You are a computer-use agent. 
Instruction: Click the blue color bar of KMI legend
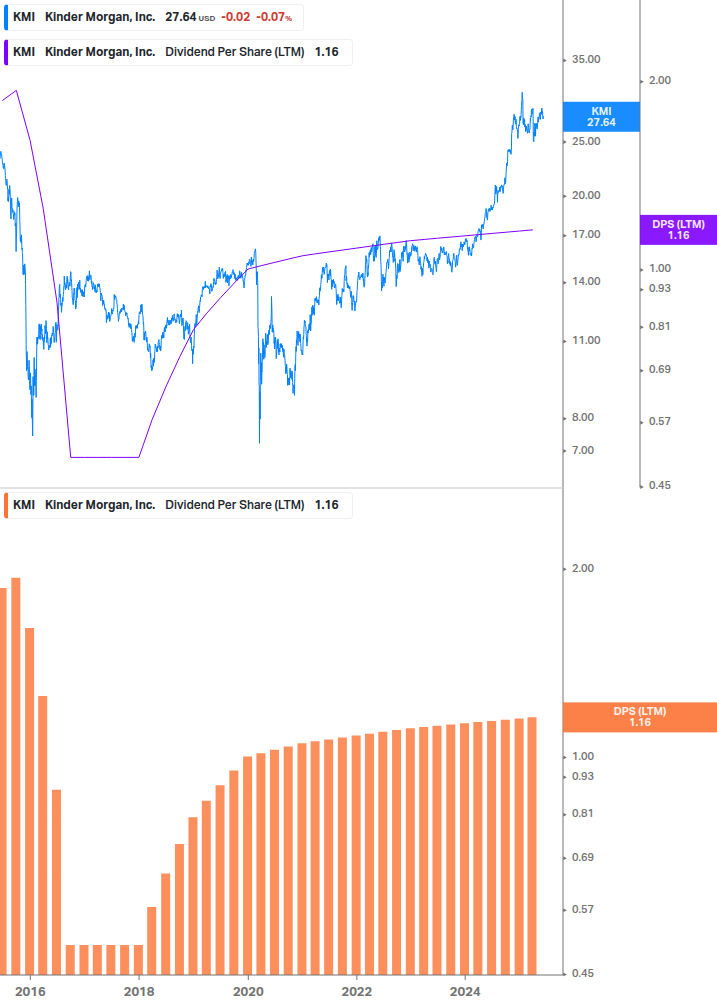pos(6,17)
